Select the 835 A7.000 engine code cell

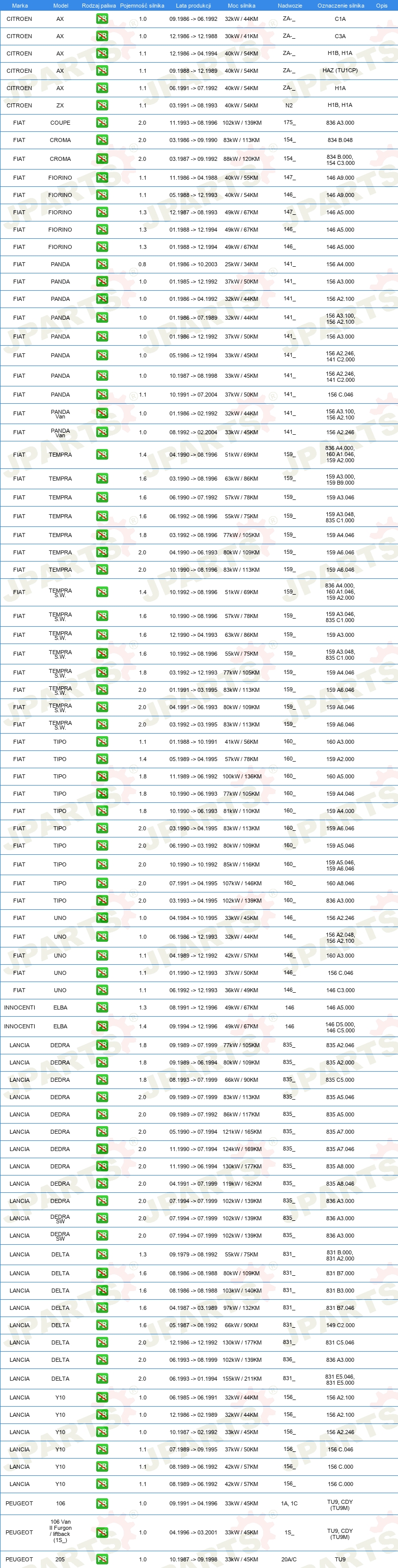(x=339, y=1132)
